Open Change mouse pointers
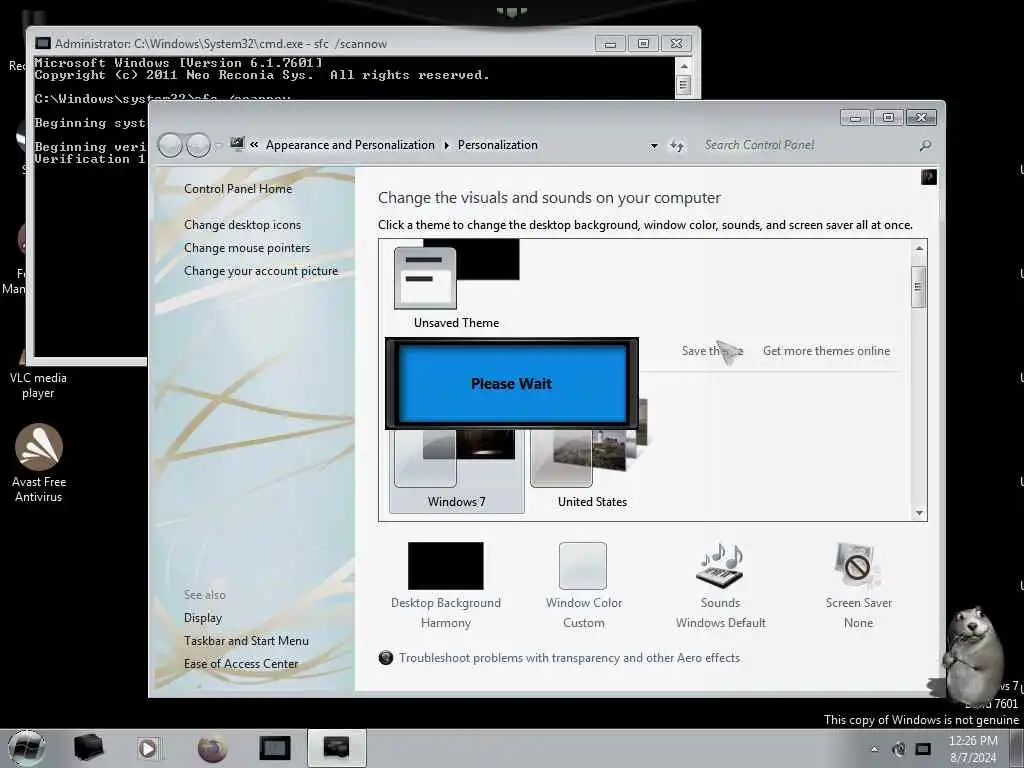 (247, 248)
